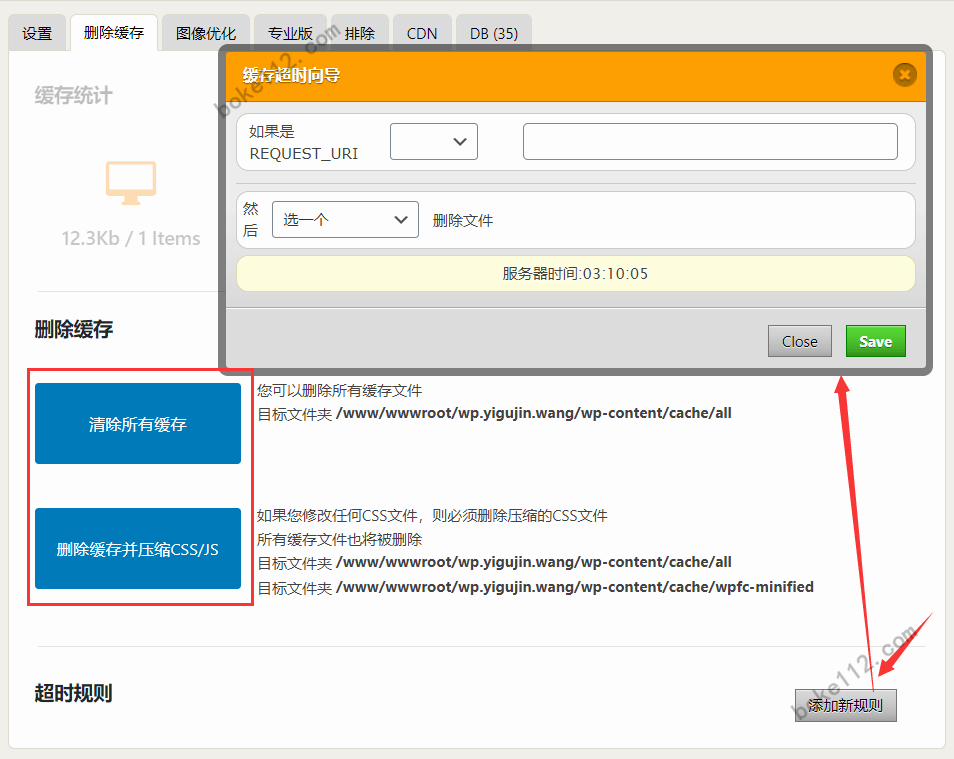Click the 缓存超时向导 dialog title

click(291, 75)
